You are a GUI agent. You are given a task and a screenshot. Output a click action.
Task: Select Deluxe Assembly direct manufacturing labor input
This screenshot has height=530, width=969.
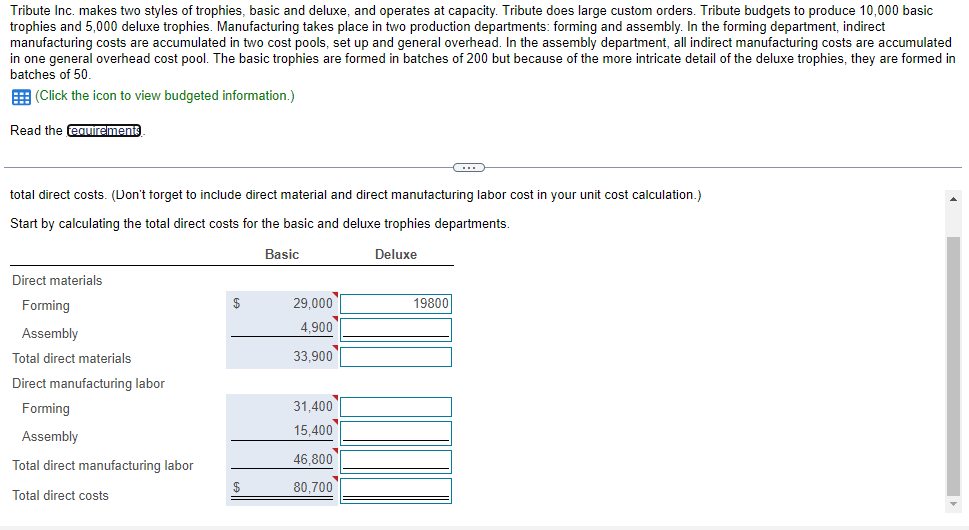(396, 432)
